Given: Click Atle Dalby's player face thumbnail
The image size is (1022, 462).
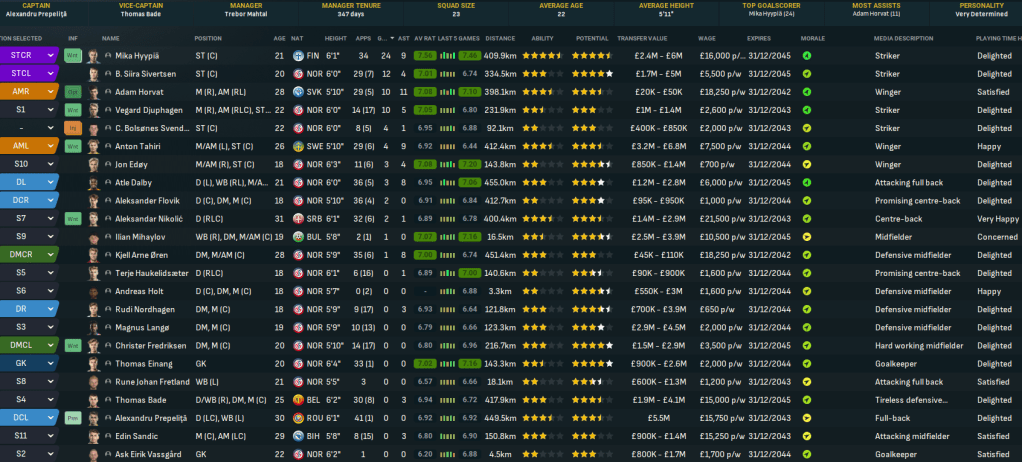Looking at the screenshot, I should tap(93, 182).
